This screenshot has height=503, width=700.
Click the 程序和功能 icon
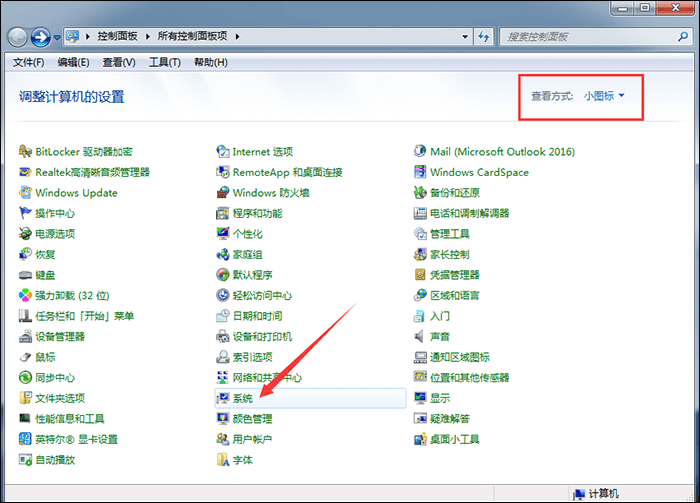point(222,213)
